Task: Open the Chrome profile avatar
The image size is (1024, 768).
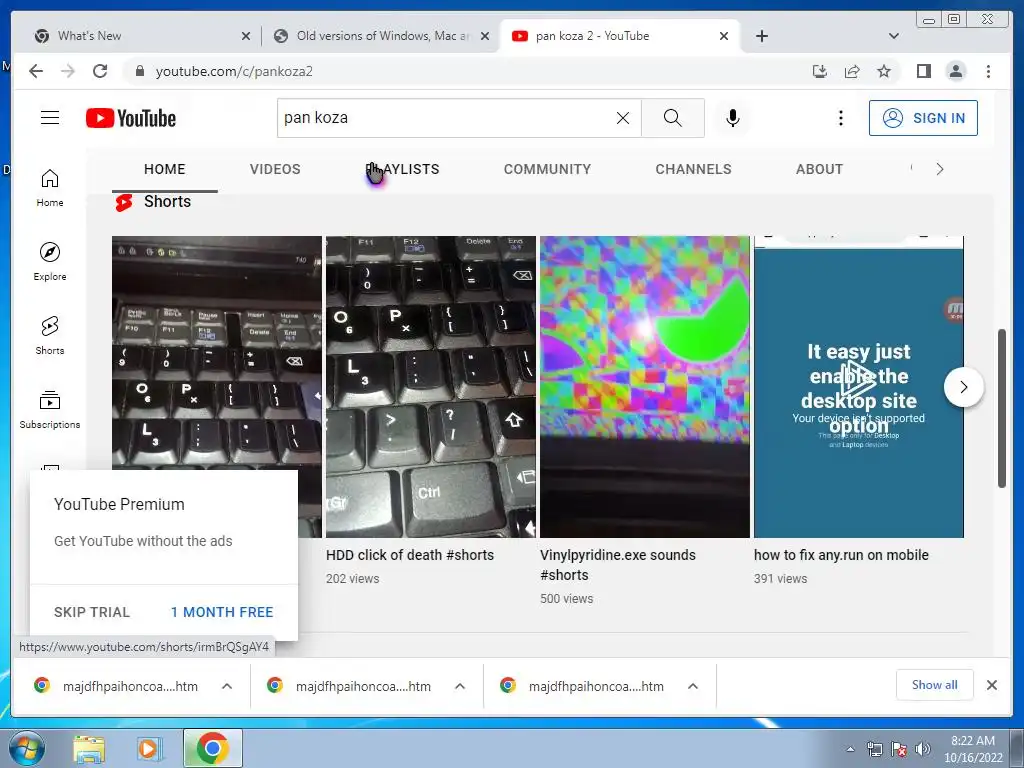Action: click(955, 71)
